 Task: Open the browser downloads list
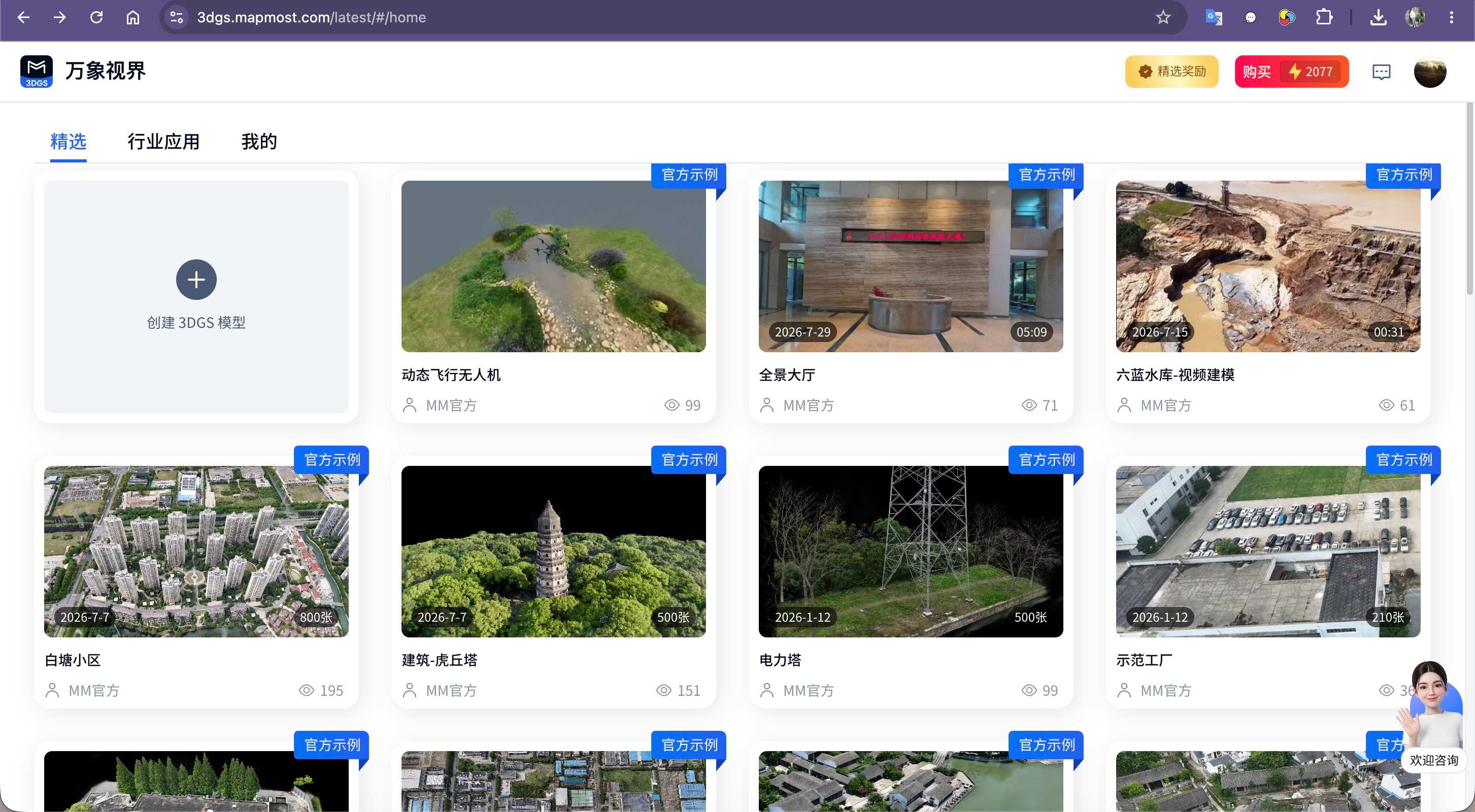click(x=1378, y=17)
